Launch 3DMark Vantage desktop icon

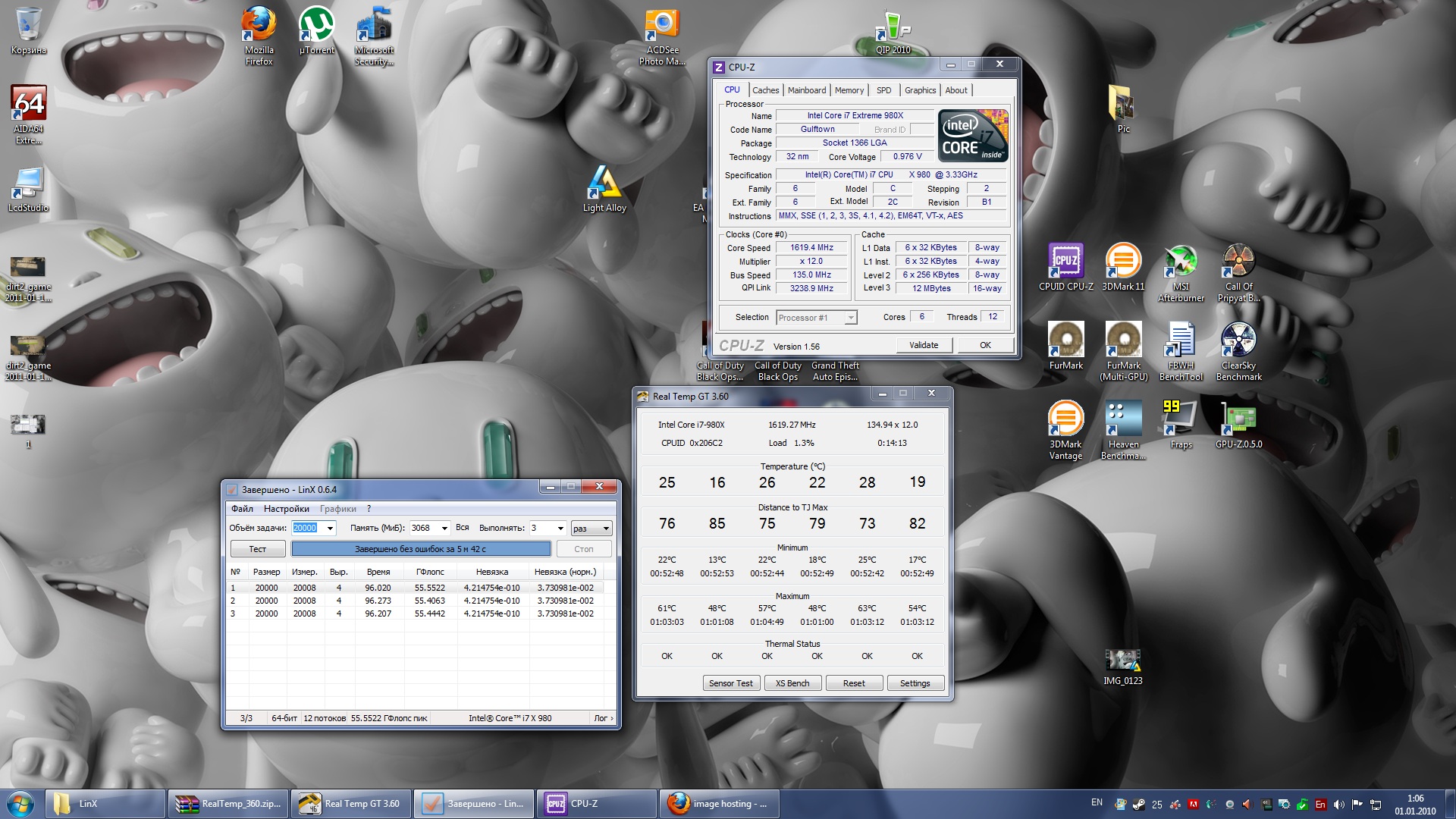tap(1065, 430)
